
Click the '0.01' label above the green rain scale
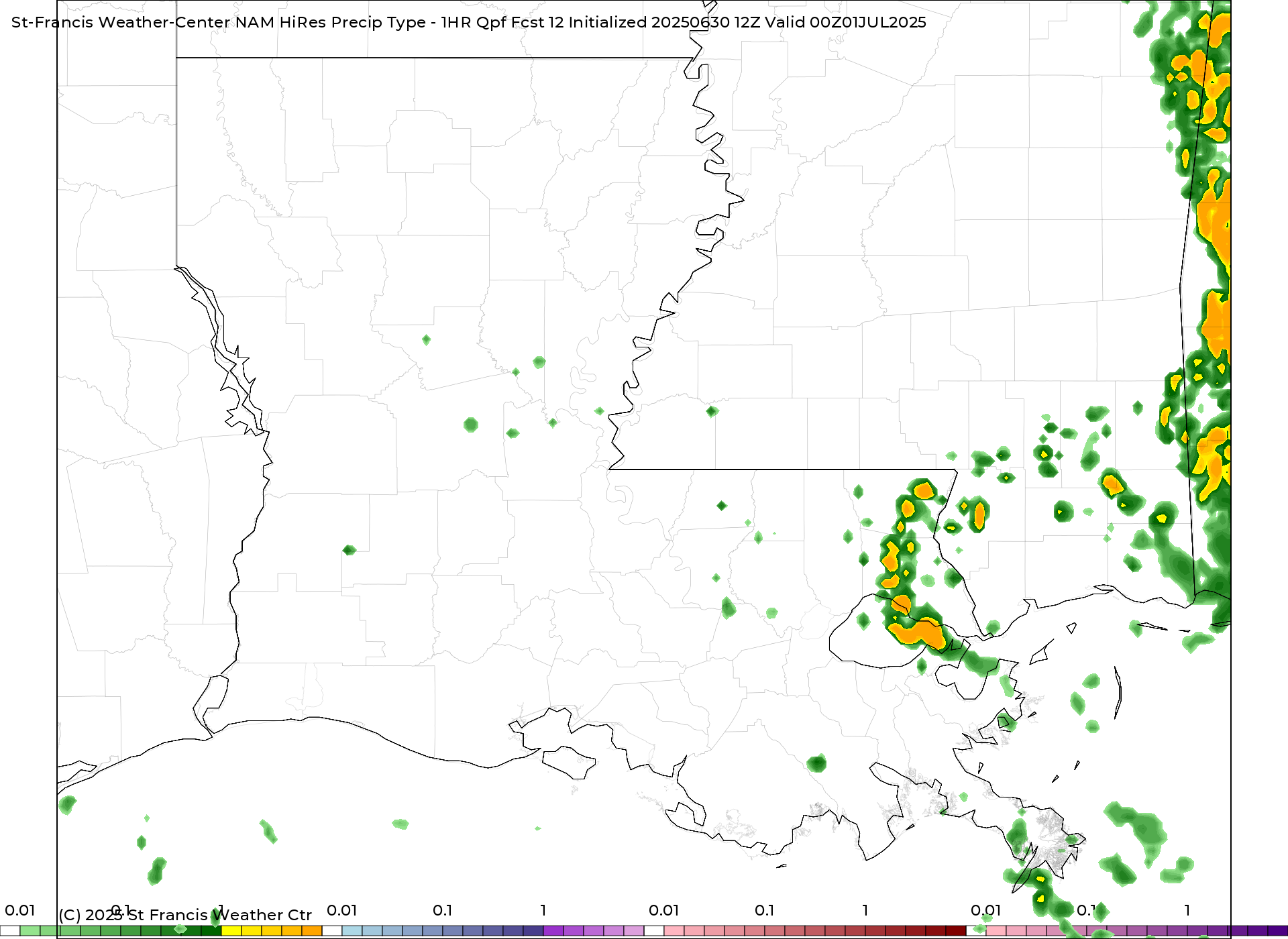20,910
